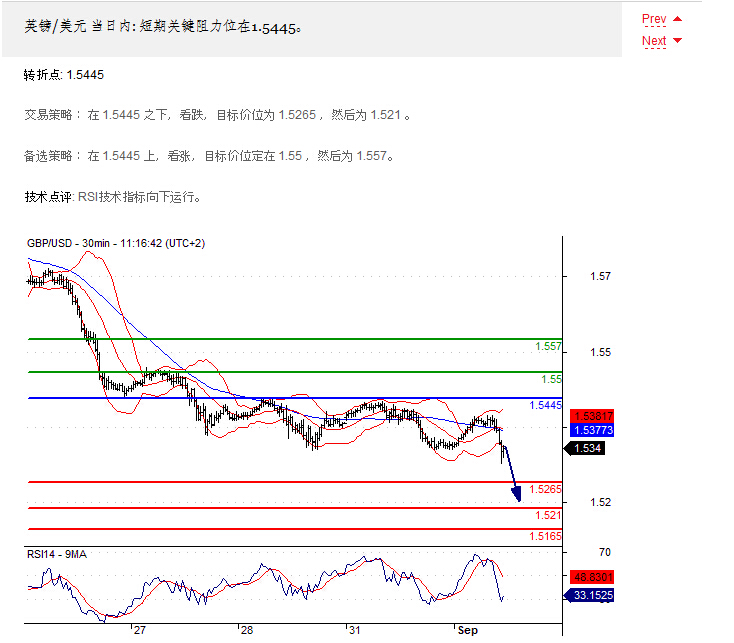Click the green 1.55 resistance label

click(551, 379)
